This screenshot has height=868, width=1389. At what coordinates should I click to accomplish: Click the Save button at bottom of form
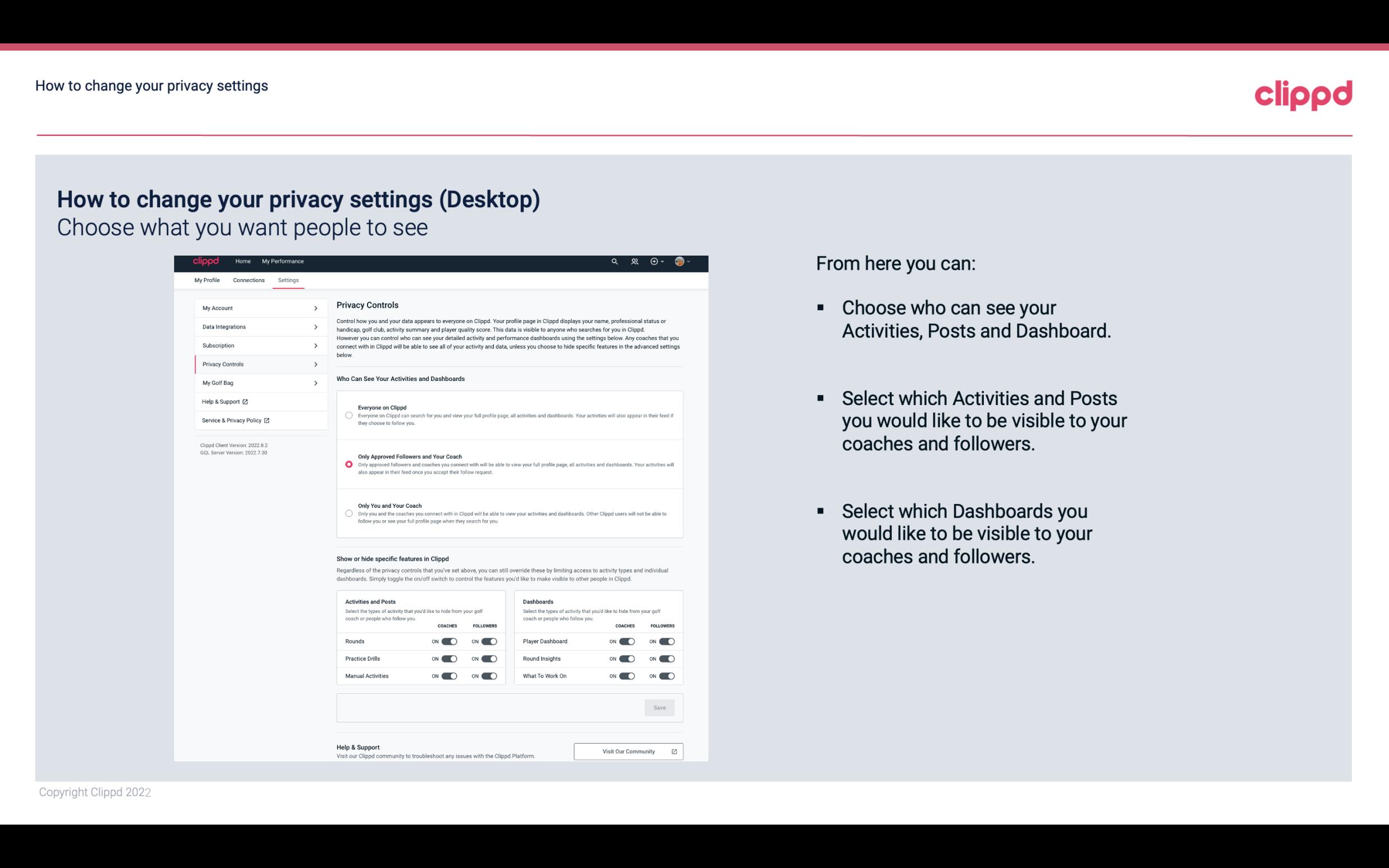click(x=659, y=708)
